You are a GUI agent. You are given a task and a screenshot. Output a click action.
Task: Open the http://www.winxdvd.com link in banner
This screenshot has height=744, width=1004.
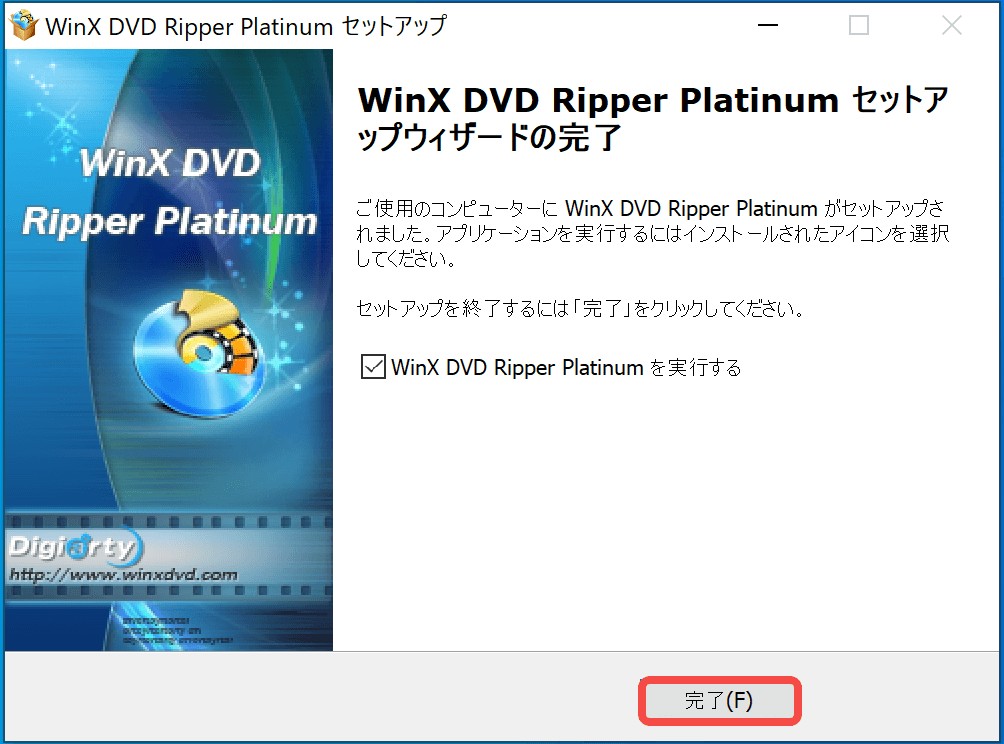coord(124,575)
